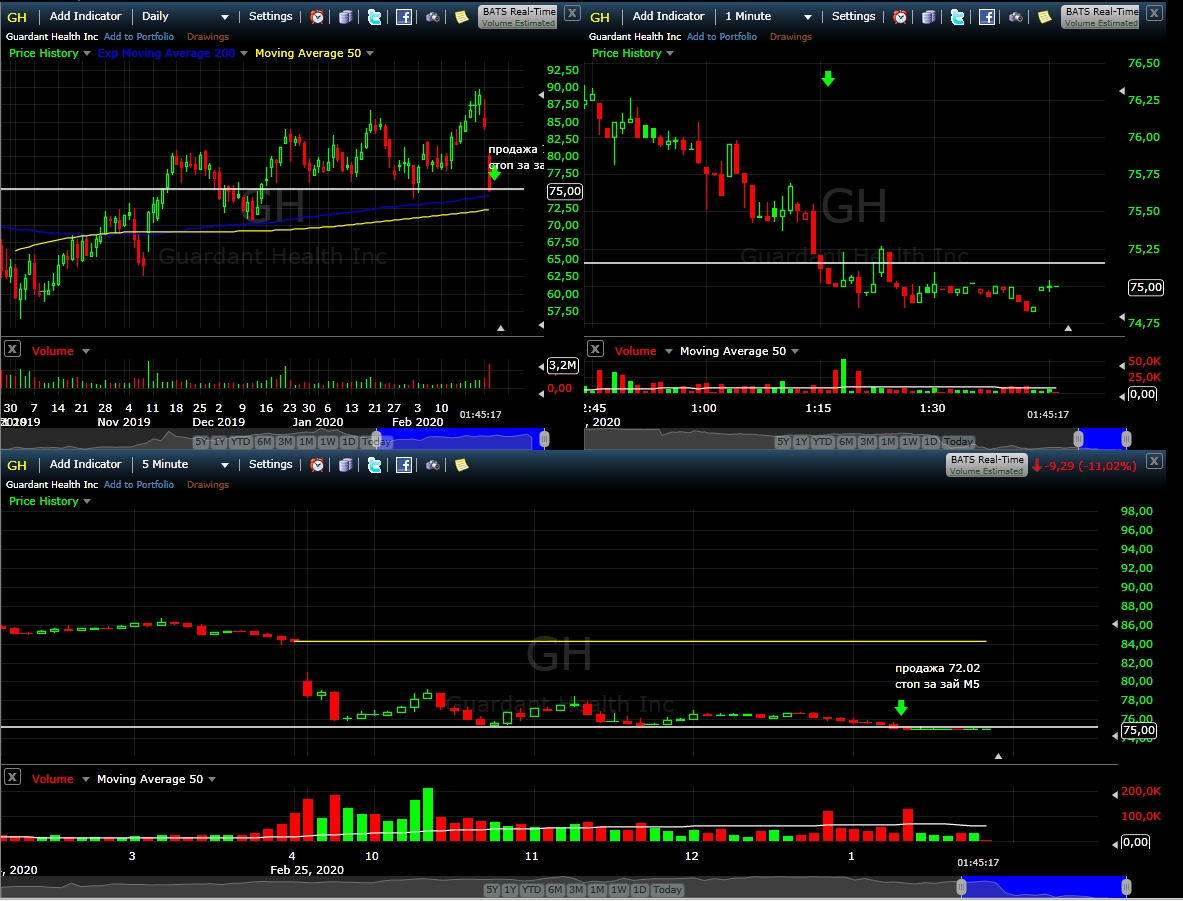Open the yellow sticky note in 1 Minute chart
This screenshot has height=901, width=1183.
[1044, 17]
